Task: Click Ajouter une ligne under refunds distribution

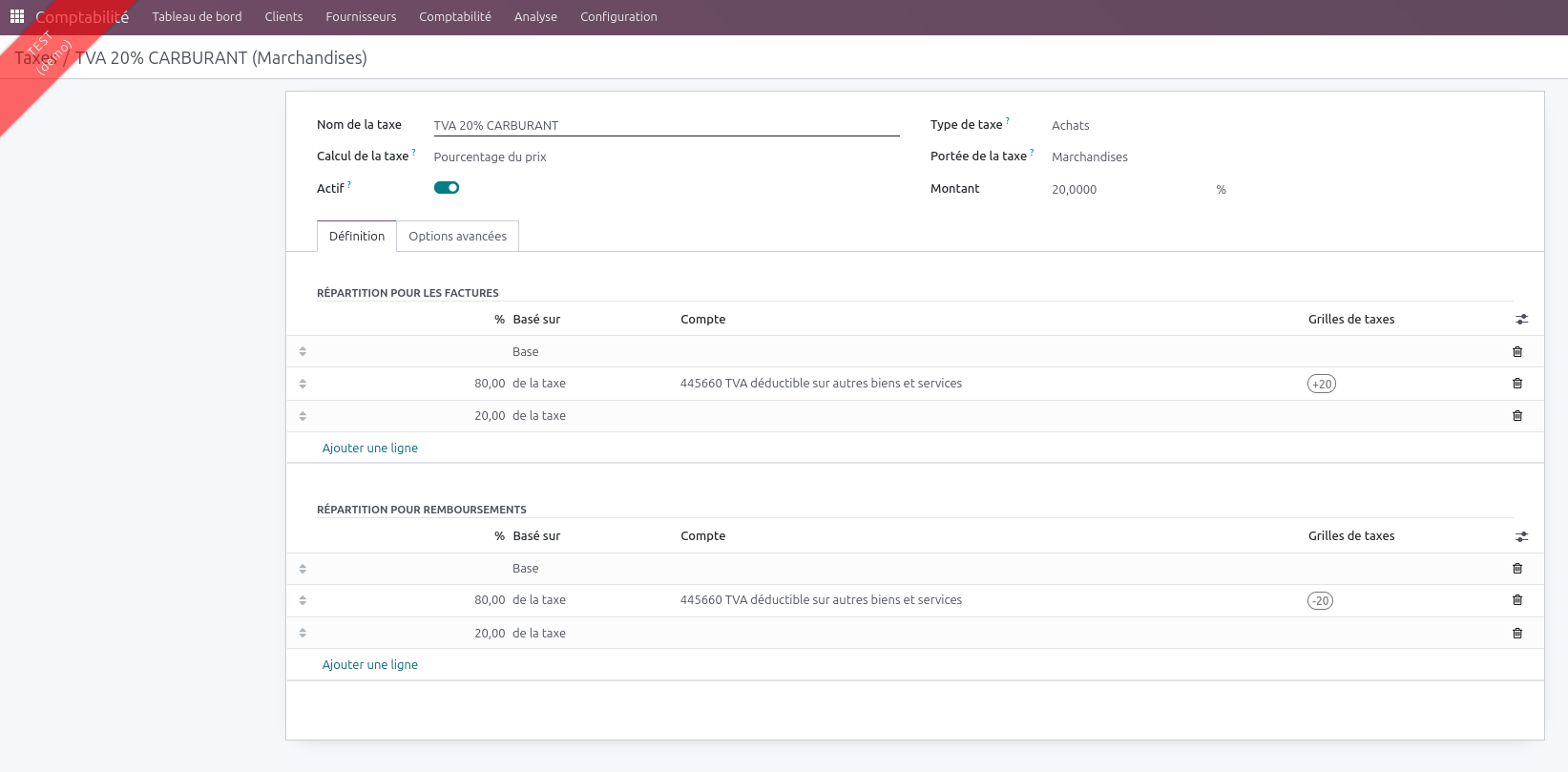Action: pos(370,665)
